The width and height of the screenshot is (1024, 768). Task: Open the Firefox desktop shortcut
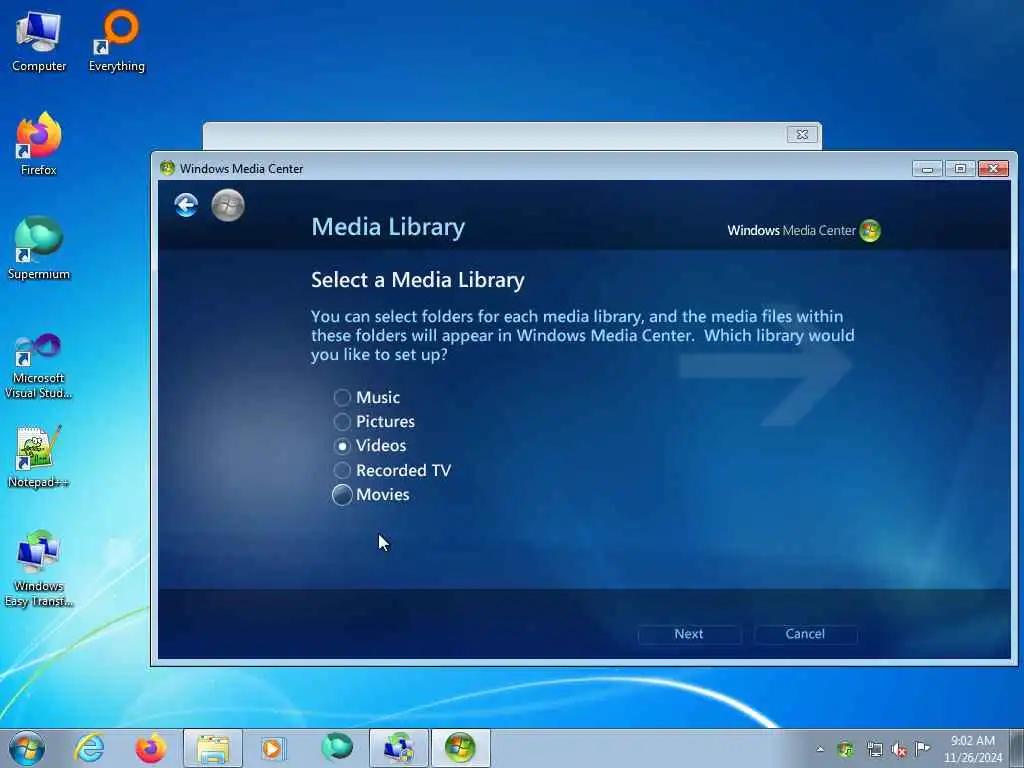coord(39,145)
